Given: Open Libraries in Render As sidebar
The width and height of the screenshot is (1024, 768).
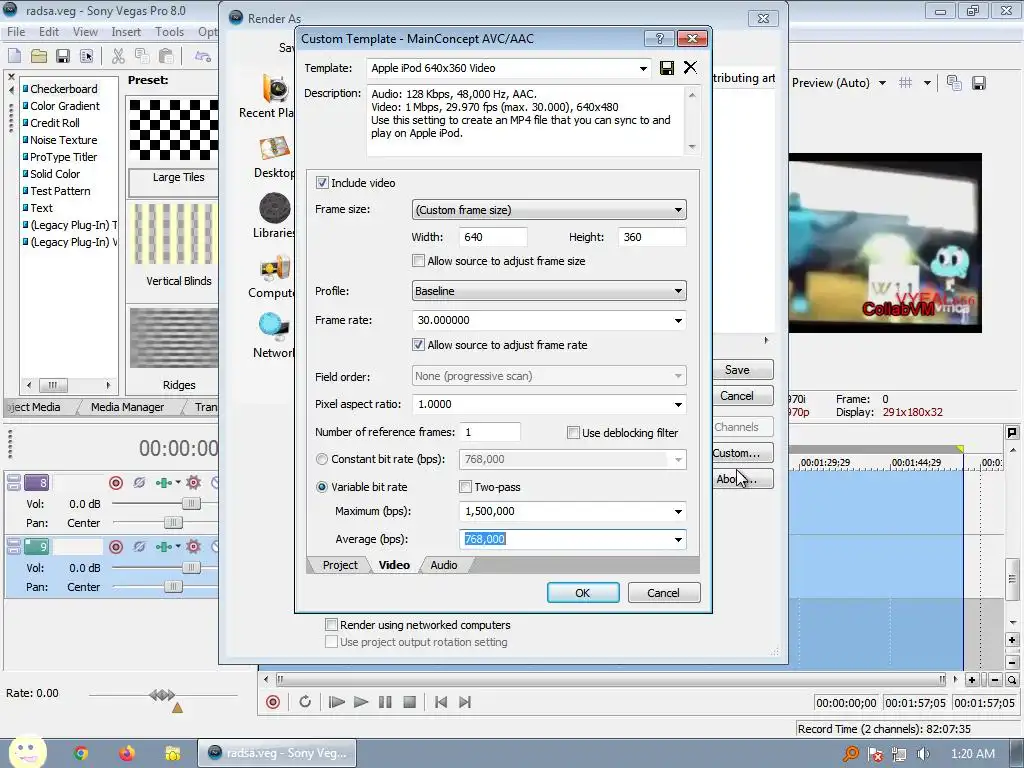Looking at the screenshot, I should coord(274,216).
